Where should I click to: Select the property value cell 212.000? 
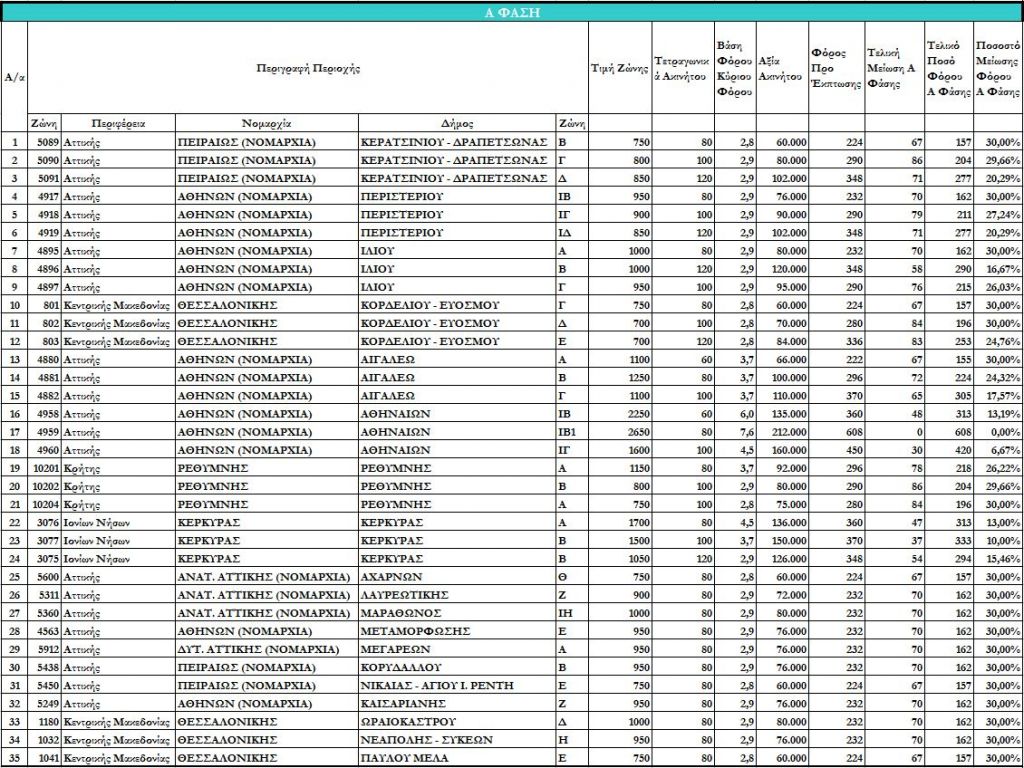pos(783,432)
